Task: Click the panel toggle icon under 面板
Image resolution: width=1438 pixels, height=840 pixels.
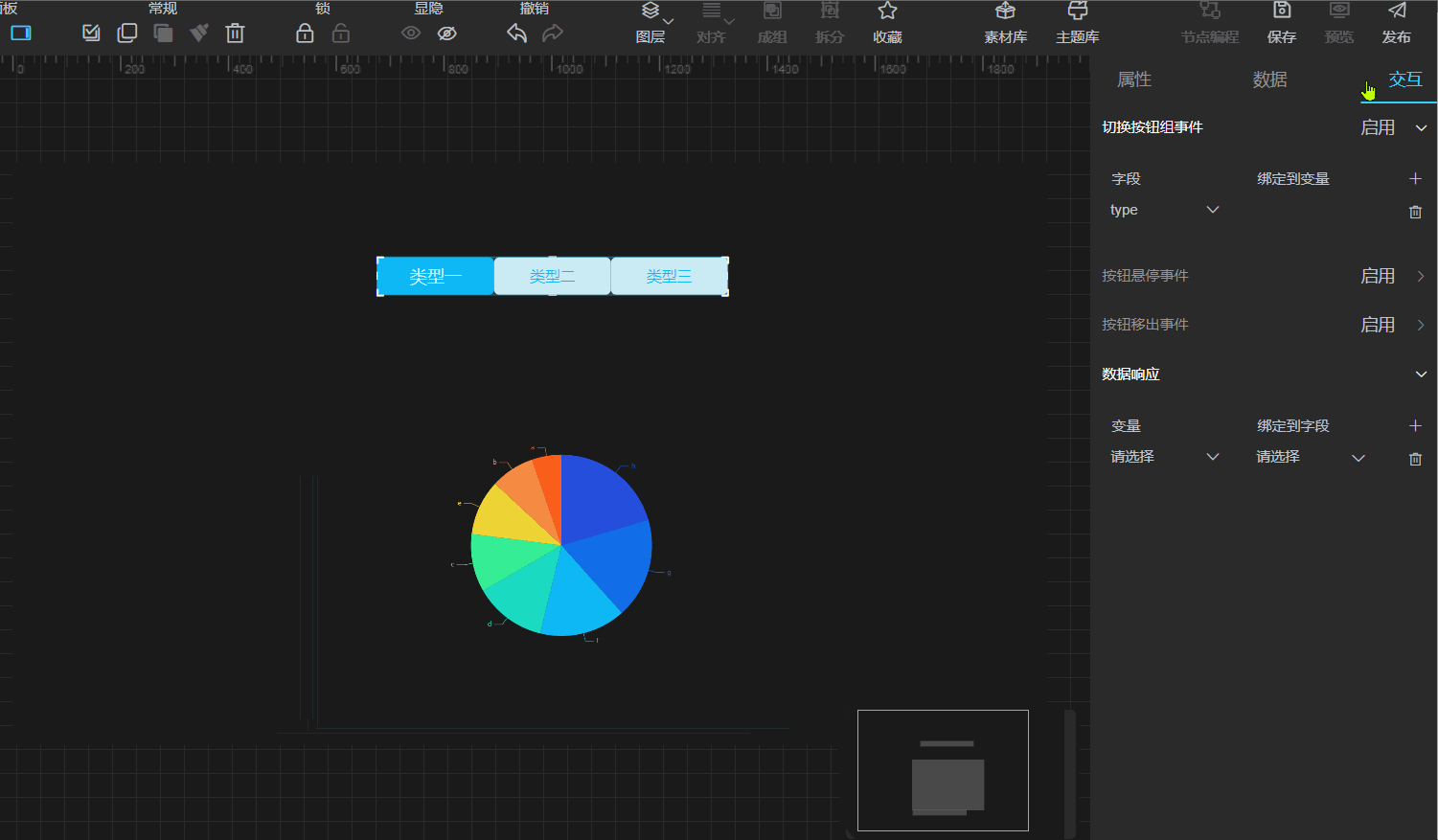Action: (21, 33)
